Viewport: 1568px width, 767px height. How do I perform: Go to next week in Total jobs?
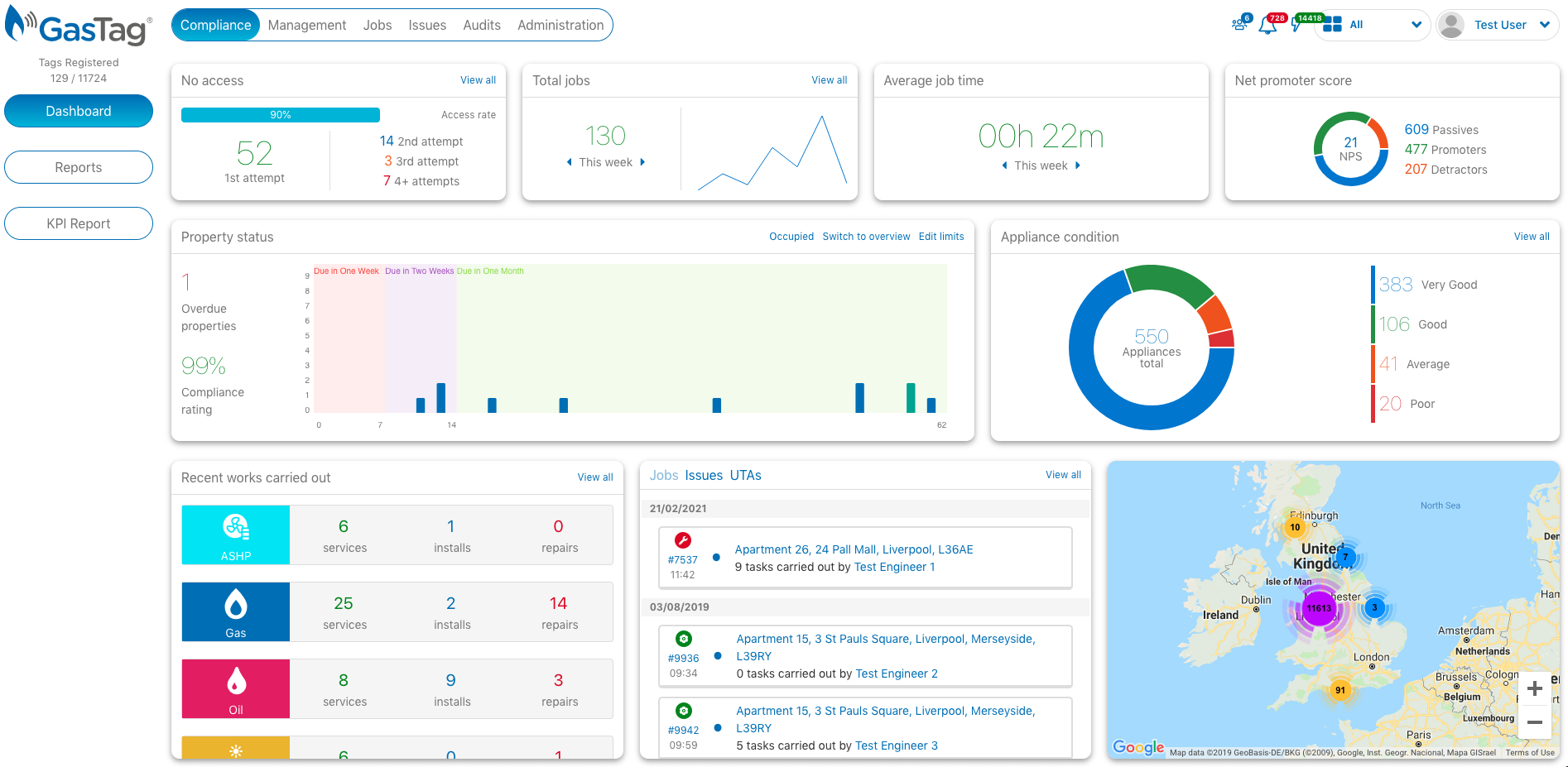642,162
